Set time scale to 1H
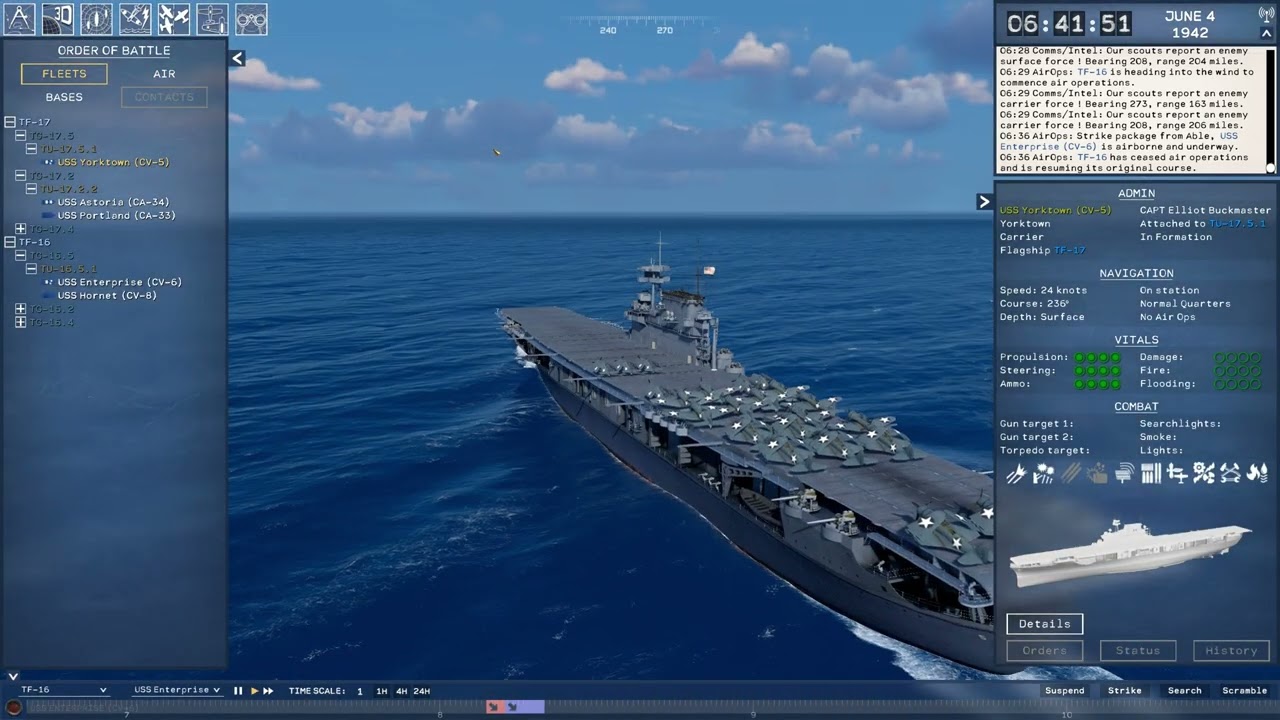Screen dimensions: 1280x720 382,691
